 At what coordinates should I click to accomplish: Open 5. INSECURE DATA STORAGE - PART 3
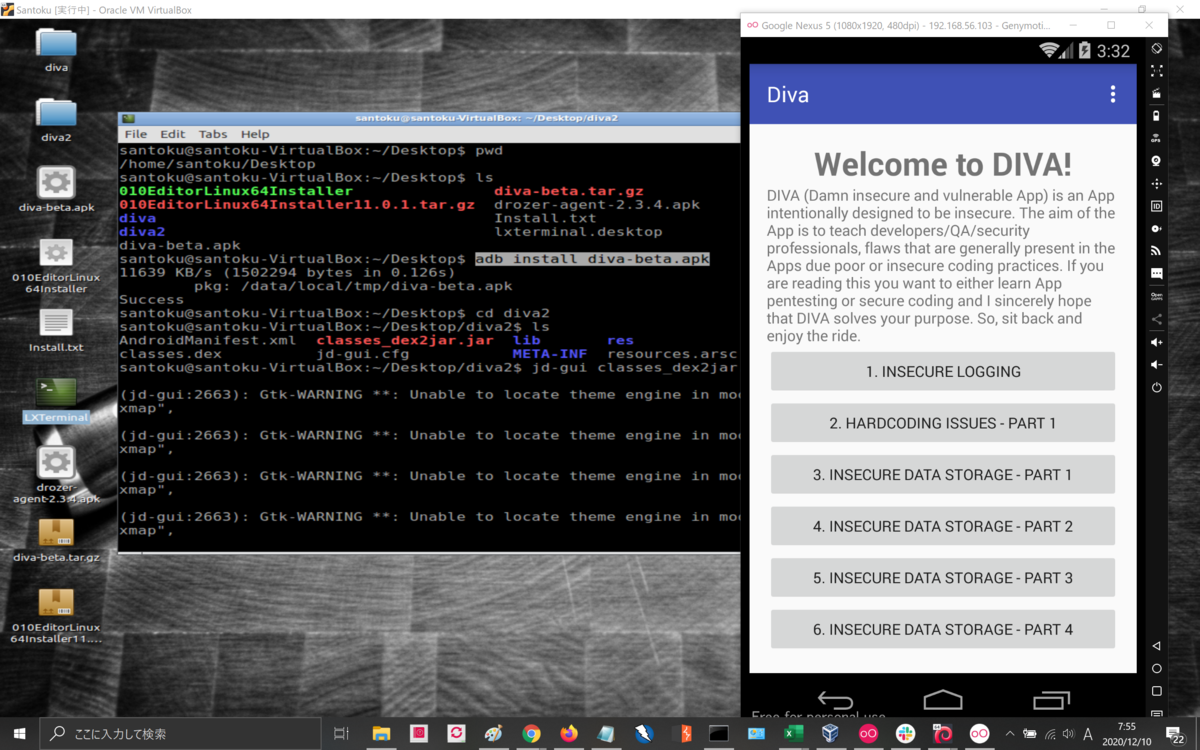click(943, 578)
